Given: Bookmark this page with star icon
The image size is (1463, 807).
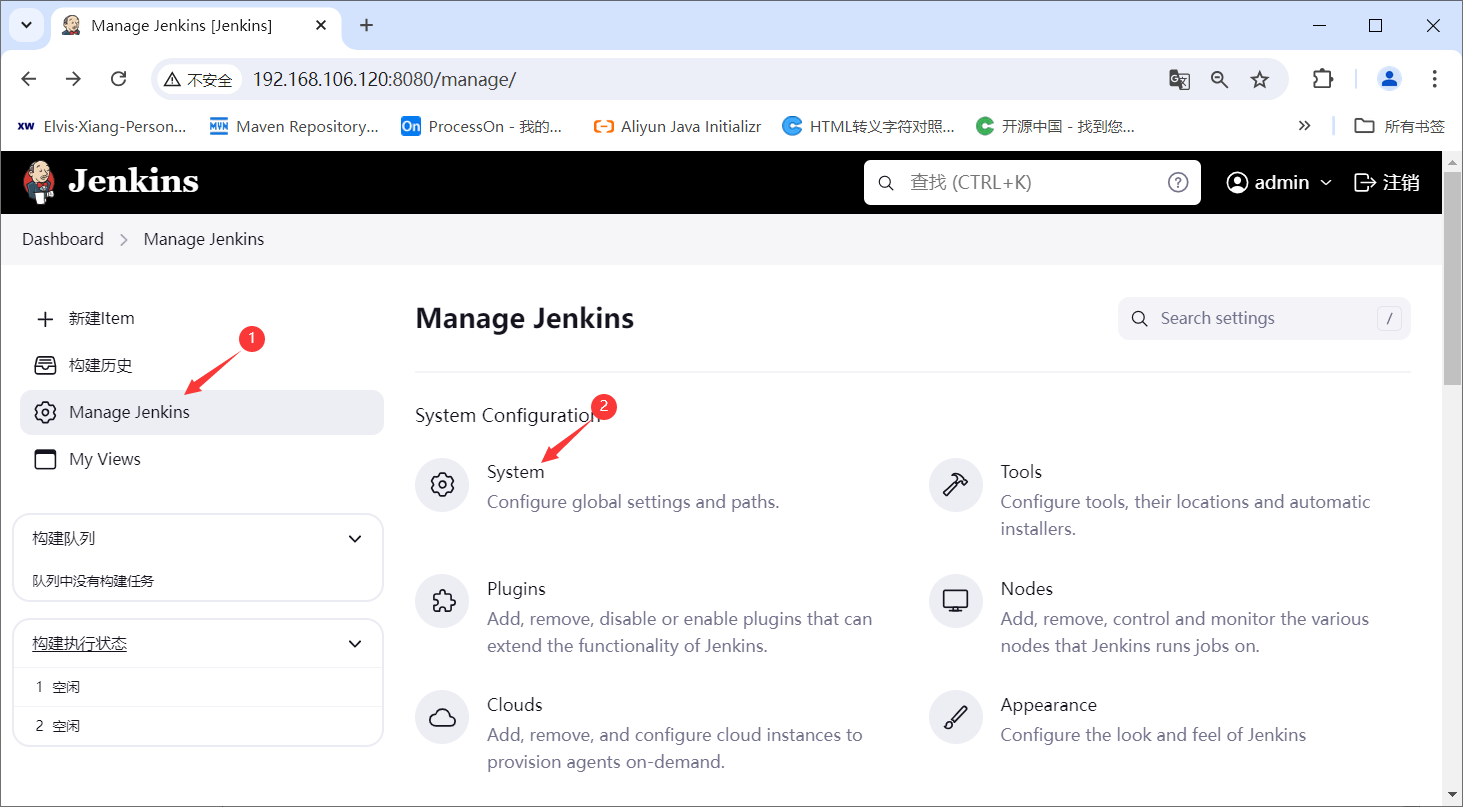Looking at the screenshot, I should 1260,79.
